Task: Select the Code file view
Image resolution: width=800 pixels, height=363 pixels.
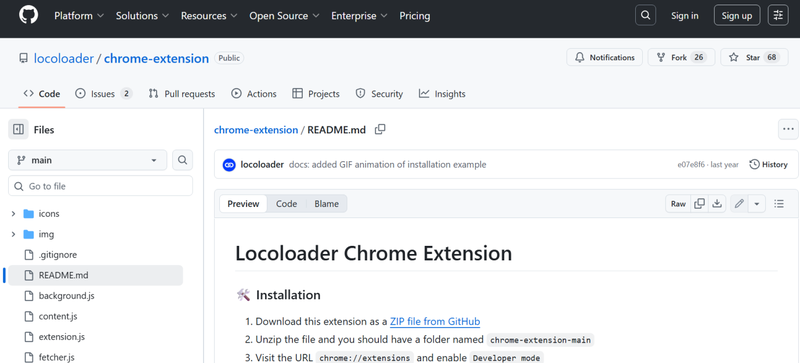Action: 286,204
